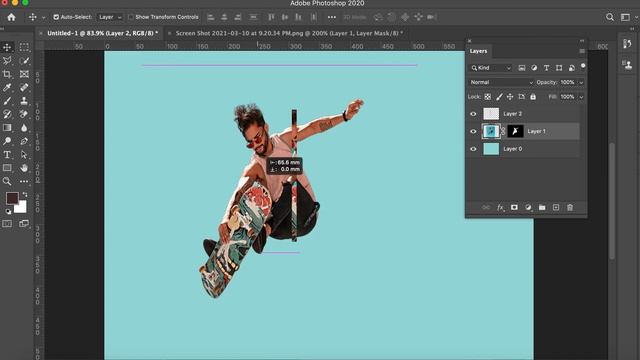The image size is (640, 360).
Task: Reset default foreground and background colors
Action: pos(8,211)
